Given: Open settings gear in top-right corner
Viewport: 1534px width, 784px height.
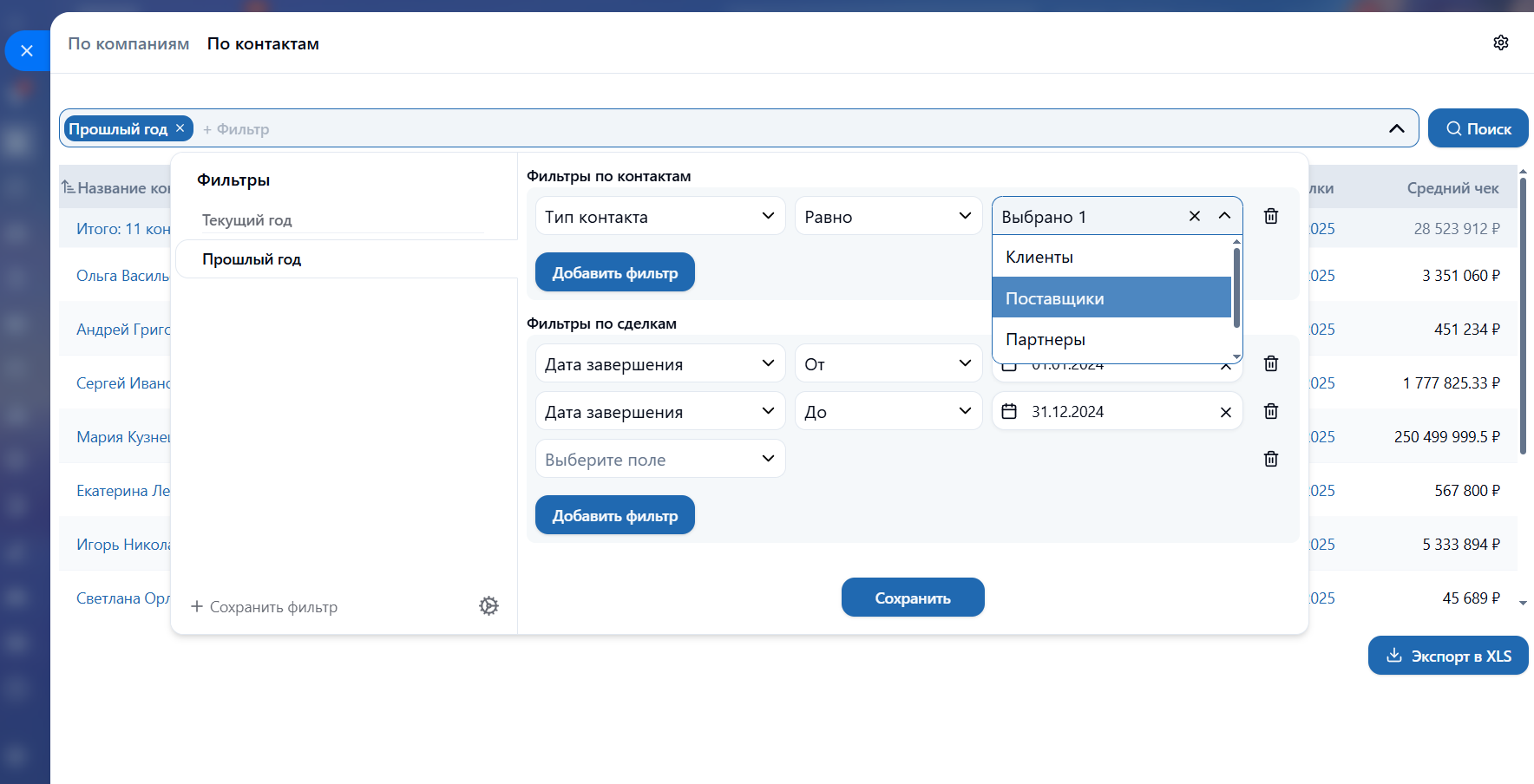Looking at the screenshot, I should tap(1500, 42).
